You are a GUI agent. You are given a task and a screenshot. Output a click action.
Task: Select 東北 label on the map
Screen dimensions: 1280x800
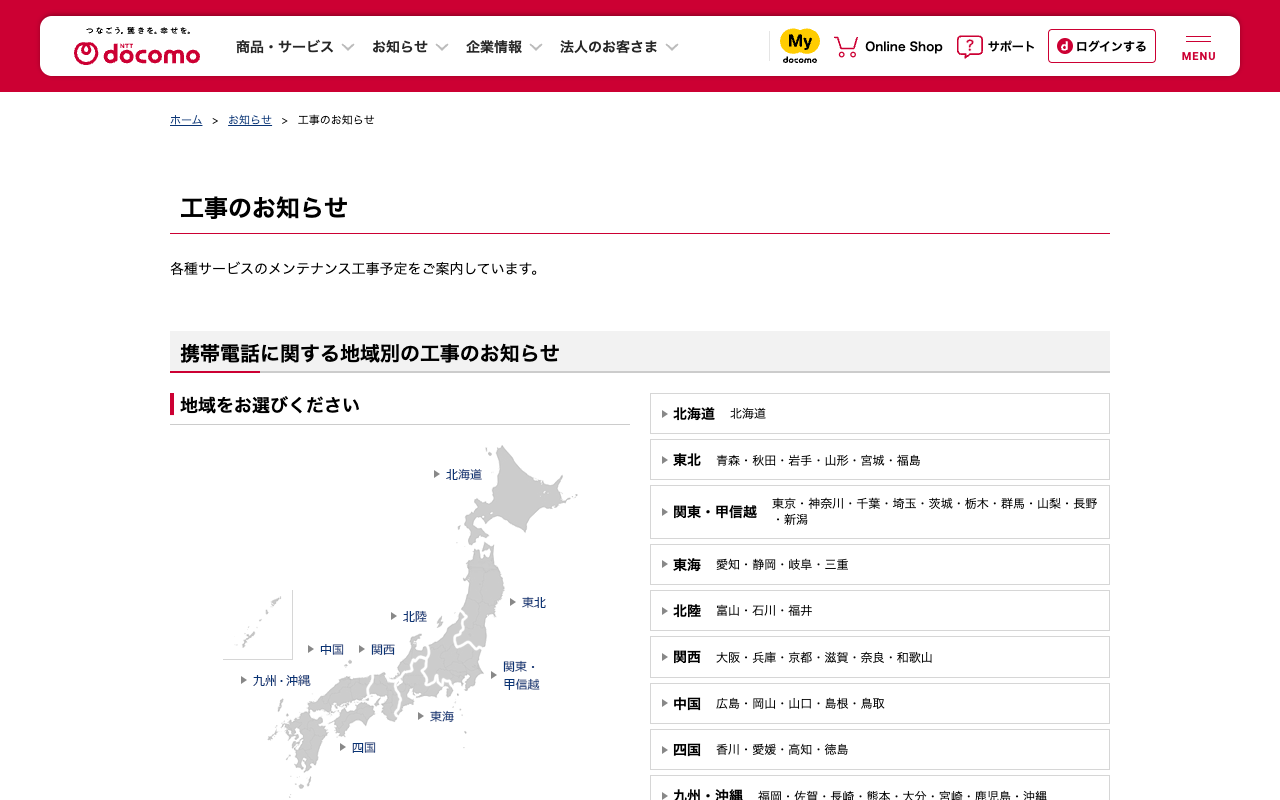click(533, 603)
